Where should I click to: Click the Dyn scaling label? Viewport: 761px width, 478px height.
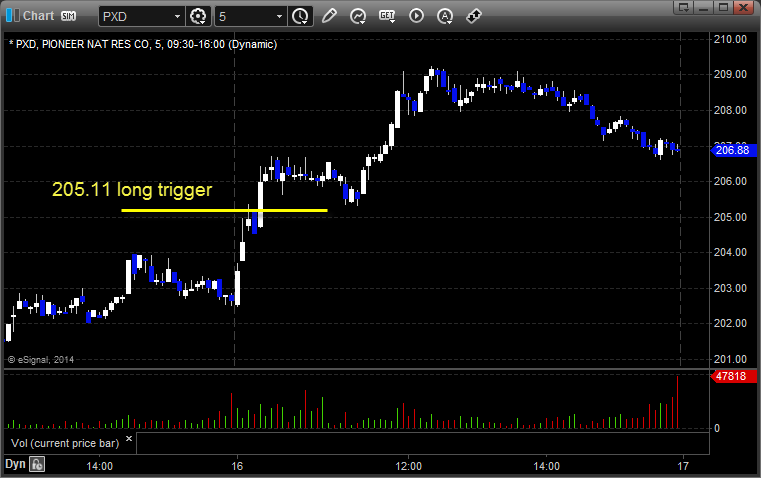click(x=15, y=464)
